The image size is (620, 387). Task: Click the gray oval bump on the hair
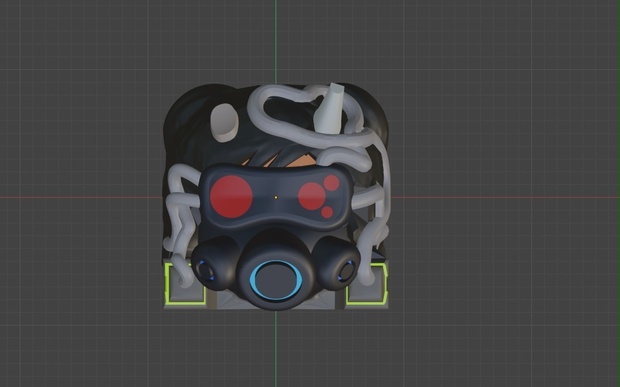tap(224, 123)
